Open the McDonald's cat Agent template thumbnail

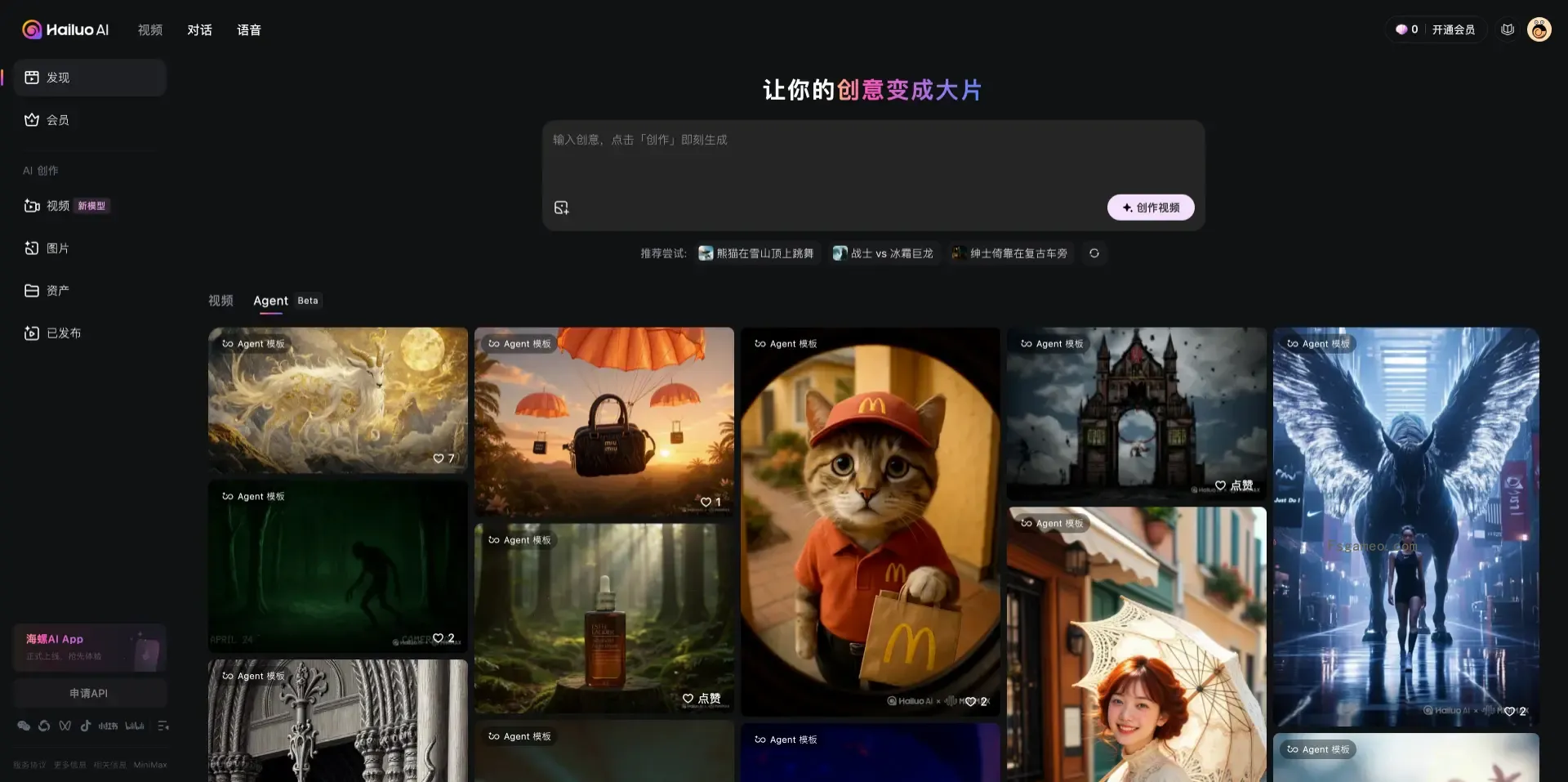(871, 522)
